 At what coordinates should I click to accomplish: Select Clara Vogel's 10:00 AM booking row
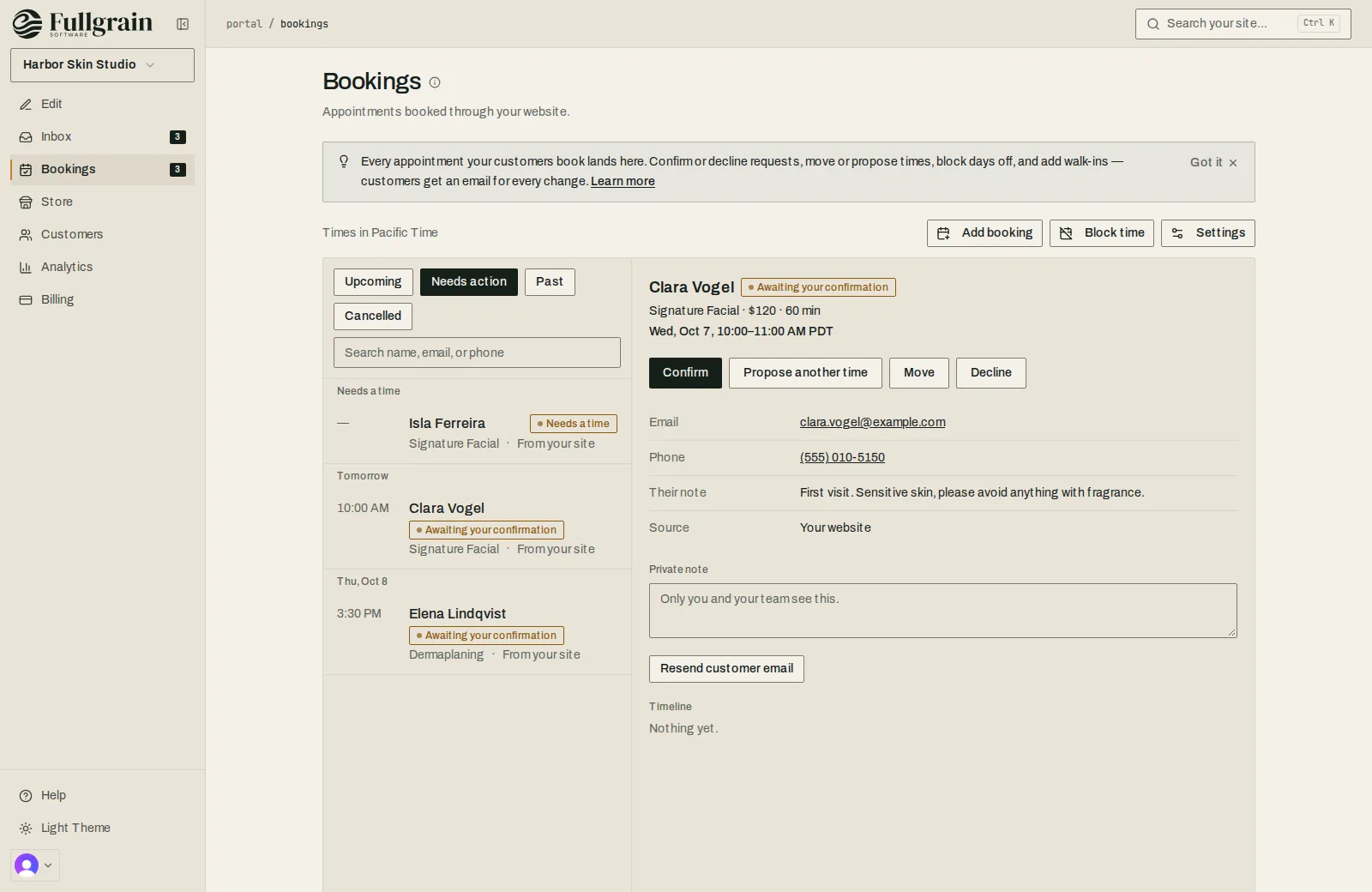tap(477, 528)
